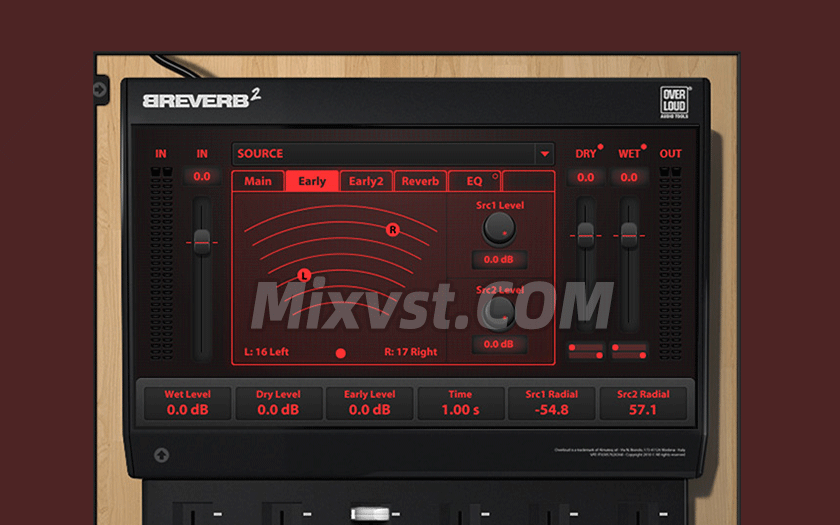Click the Src1 Level 0.0 dB value field

[x=499, y=260]
